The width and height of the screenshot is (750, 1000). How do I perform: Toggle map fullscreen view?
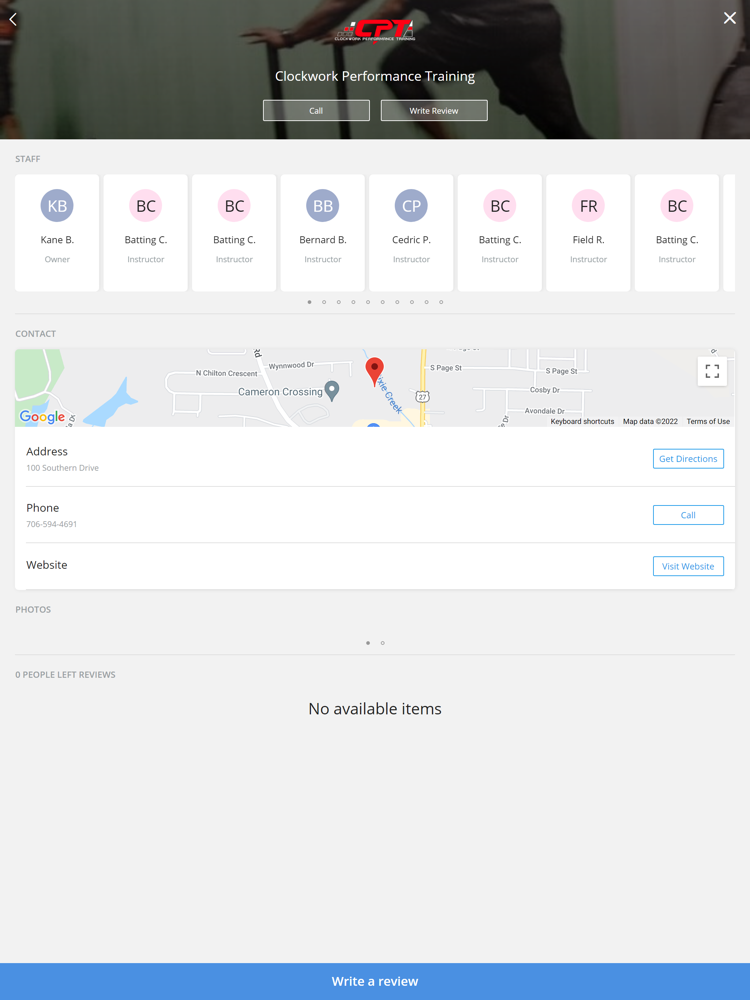[x=712, y=371]
